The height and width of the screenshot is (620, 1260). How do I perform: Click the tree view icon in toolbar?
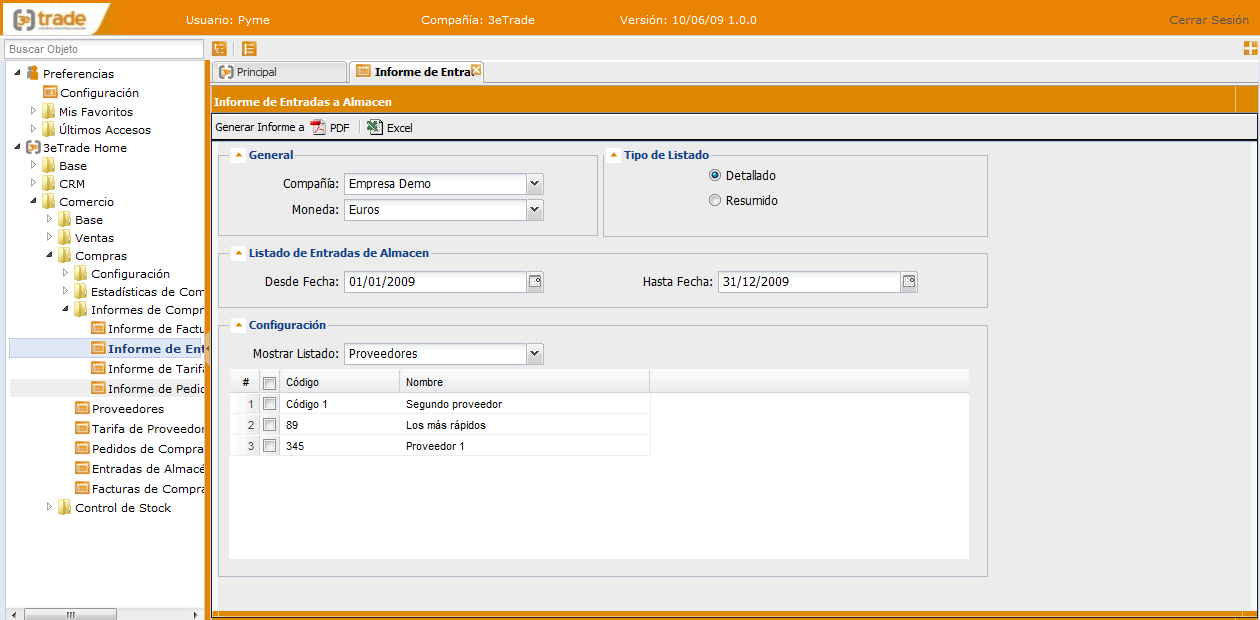click(x=220, y=48)
